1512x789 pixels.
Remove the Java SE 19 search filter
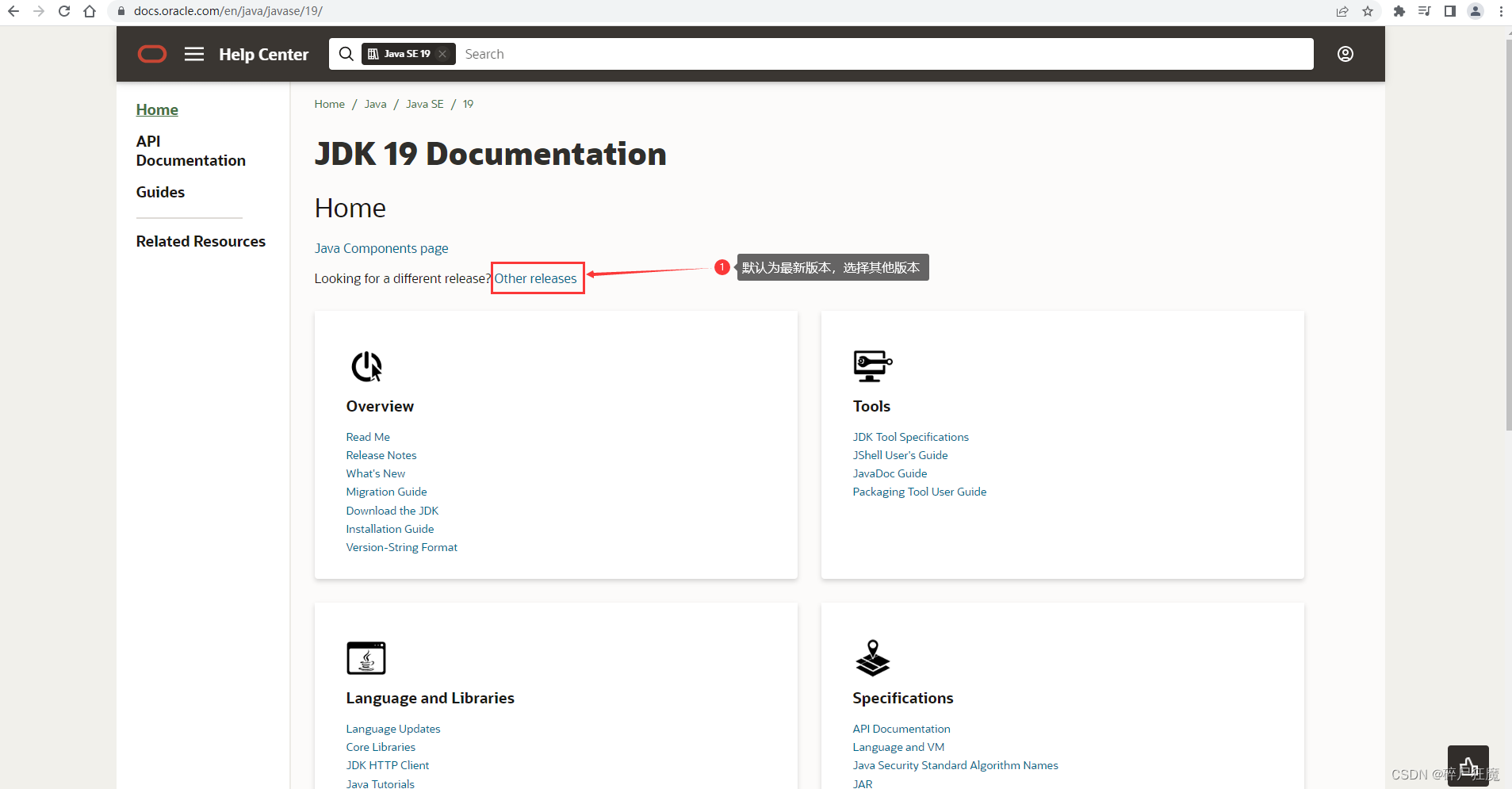click(442, 54)
